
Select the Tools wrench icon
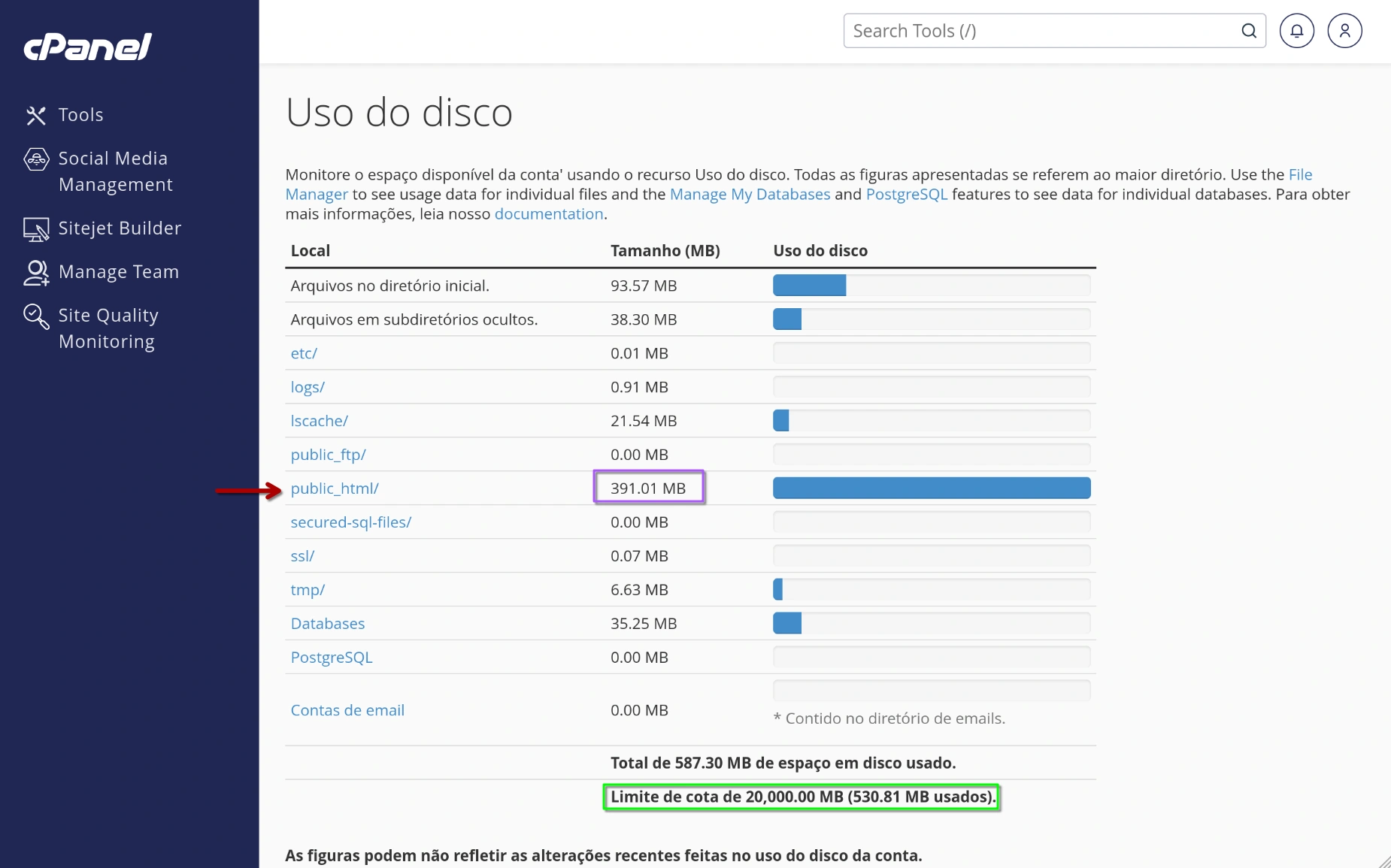click(x=35, y=115)
